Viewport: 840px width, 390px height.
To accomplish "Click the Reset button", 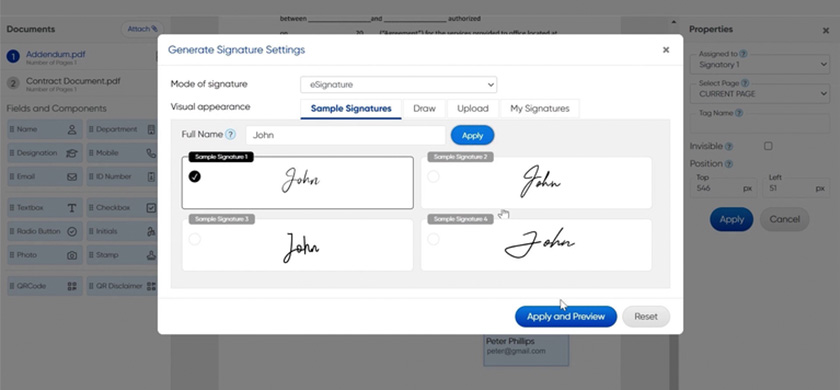I will click(646, 317).
